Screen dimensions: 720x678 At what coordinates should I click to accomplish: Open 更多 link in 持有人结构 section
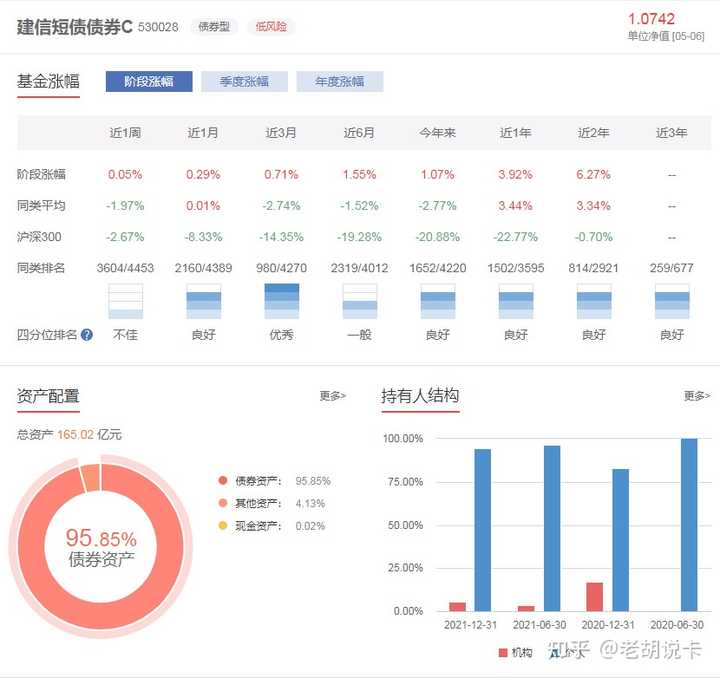point(697,396)
